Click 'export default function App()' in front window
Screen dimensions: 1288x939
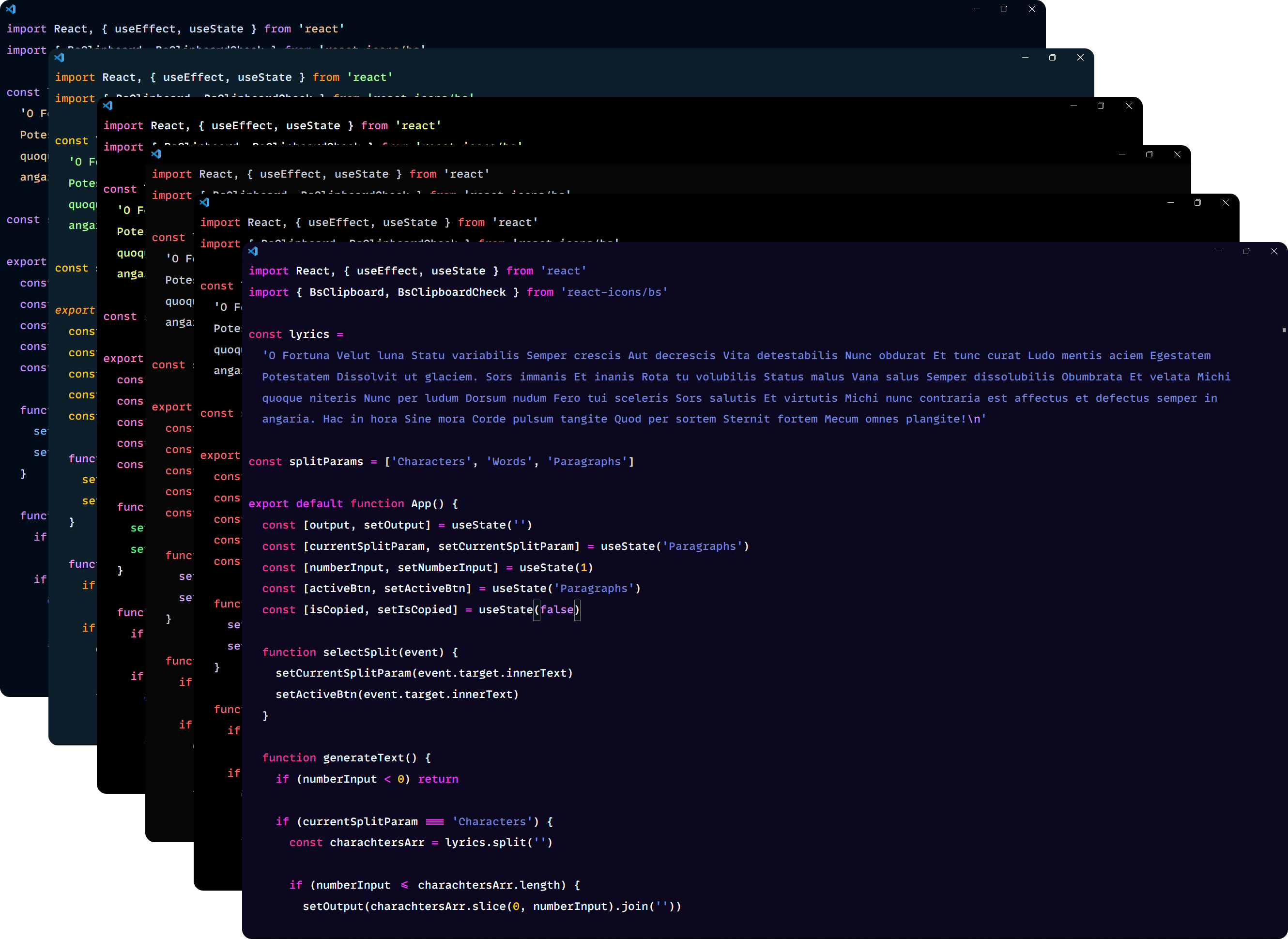pyautogui.click(x=353, y=503)
